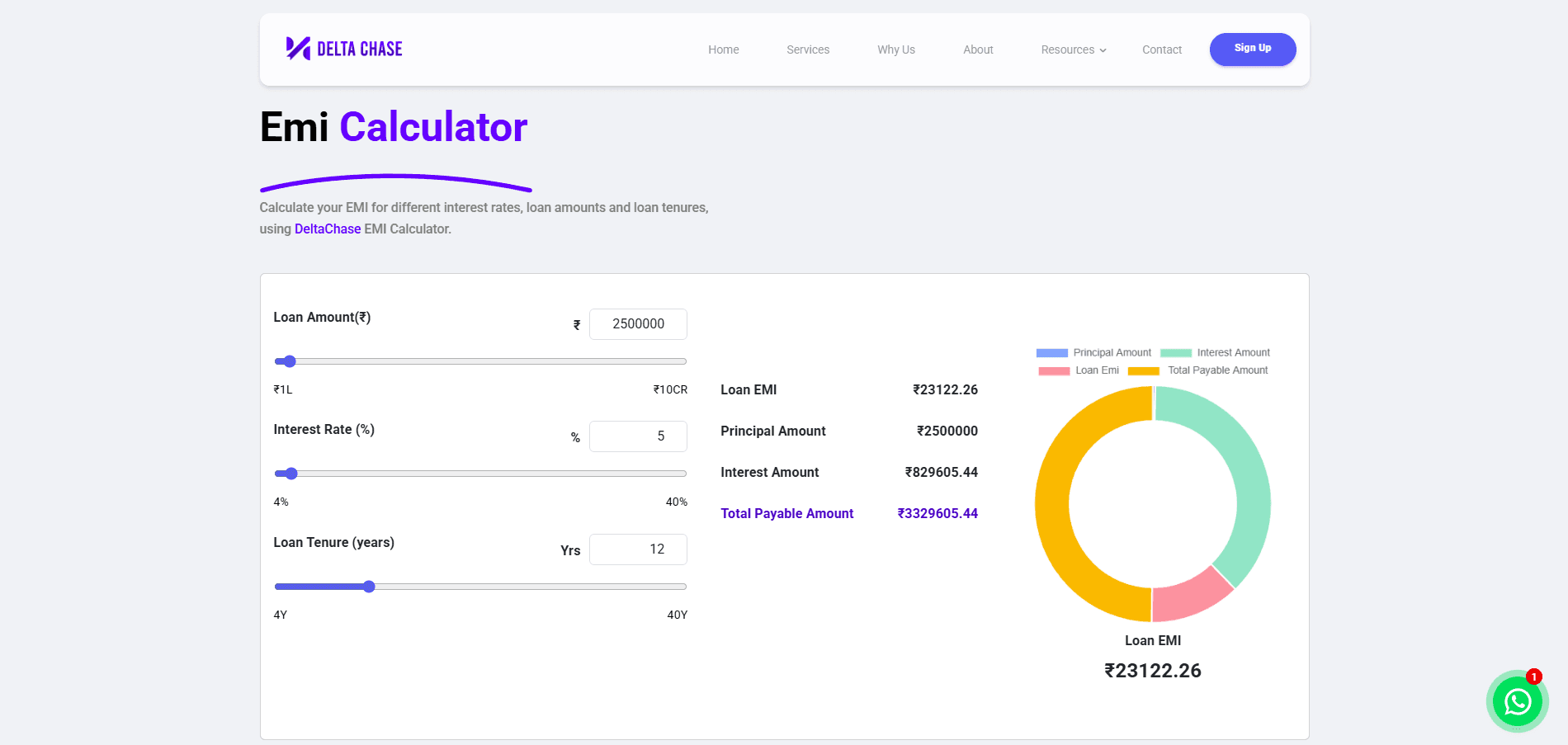Click the large ₹23122.26 under the chart
Viewport: 1568px width, 745px height.
(x=1153, y=671)
